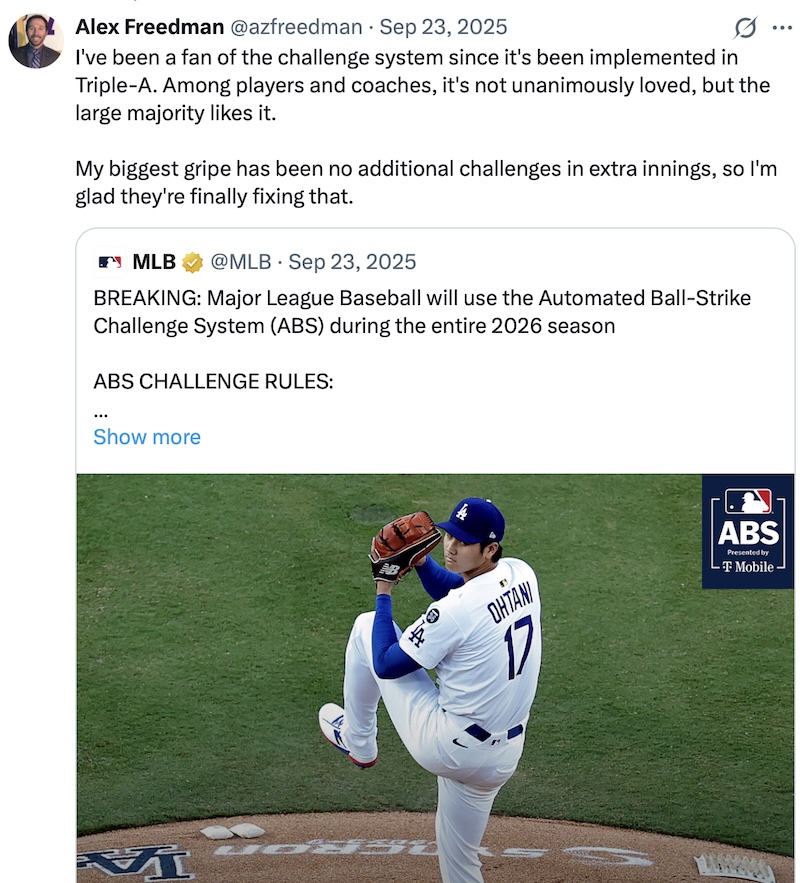This screenshot has height=883, width=800.
Task: Click the MLB display name in quoted post
Action: [154, 263]
